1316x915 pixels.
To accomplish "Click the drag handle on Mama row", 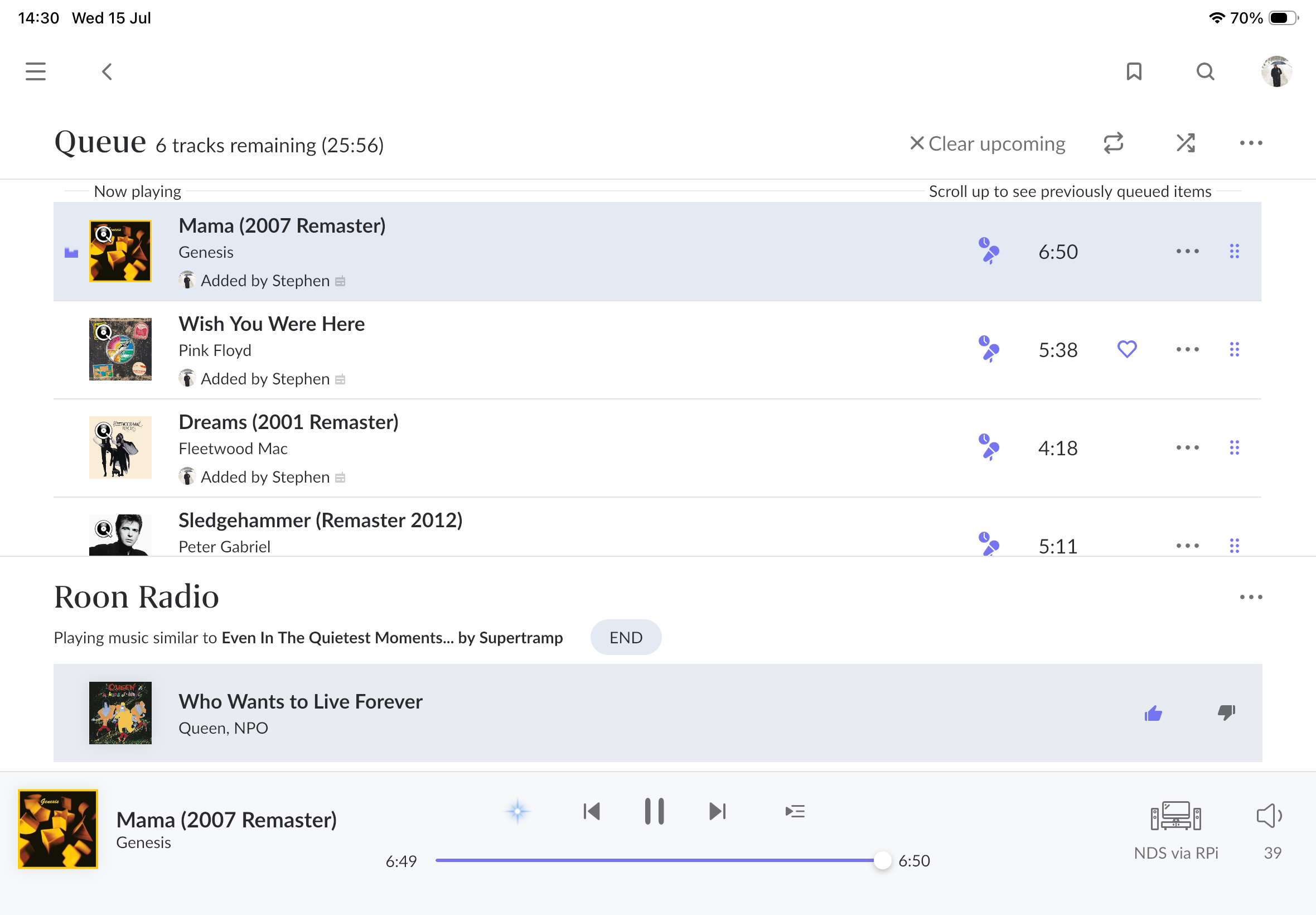I will tap(1234, 251).
